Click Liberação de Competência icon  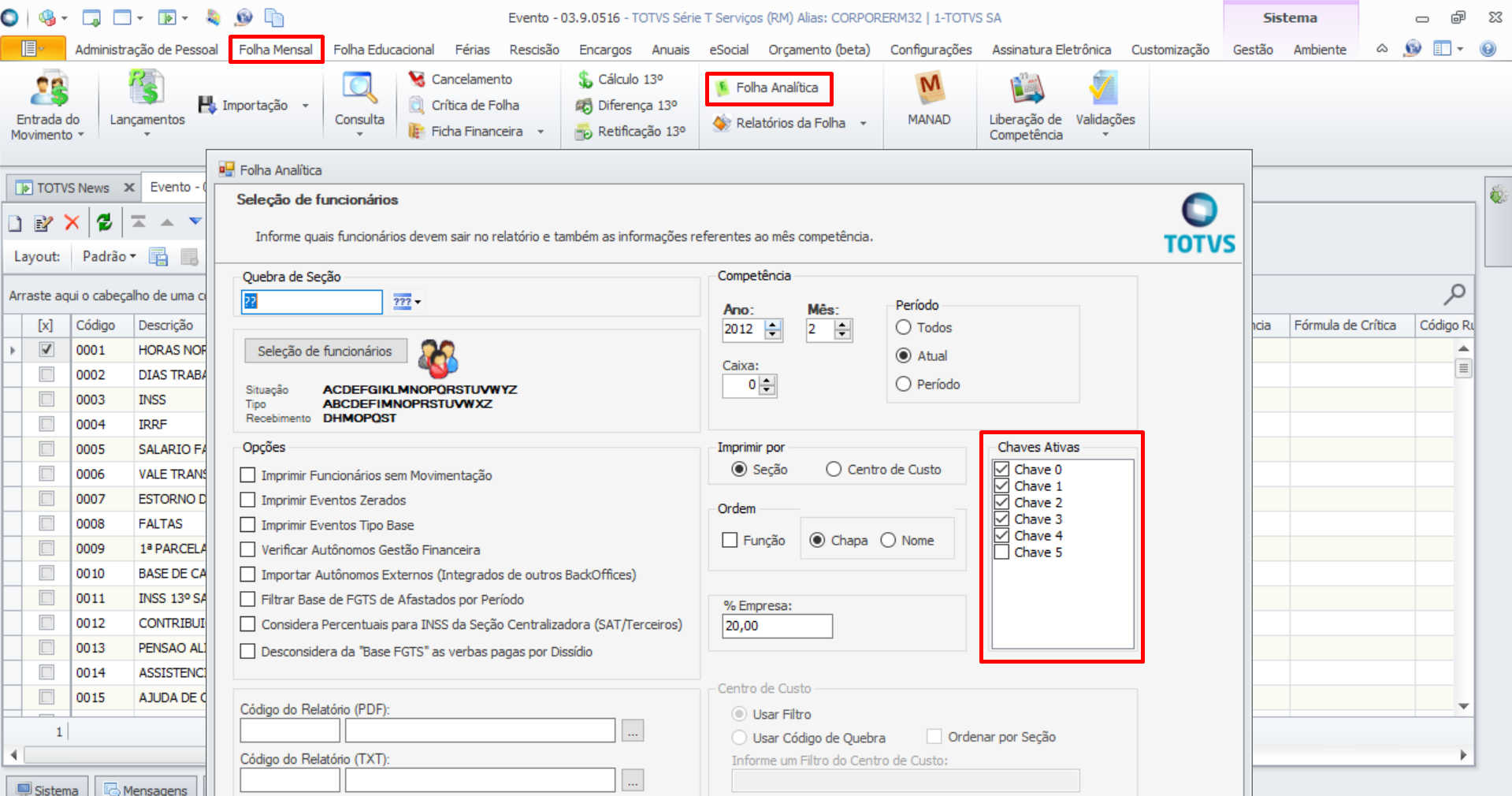pos(1026,88)
